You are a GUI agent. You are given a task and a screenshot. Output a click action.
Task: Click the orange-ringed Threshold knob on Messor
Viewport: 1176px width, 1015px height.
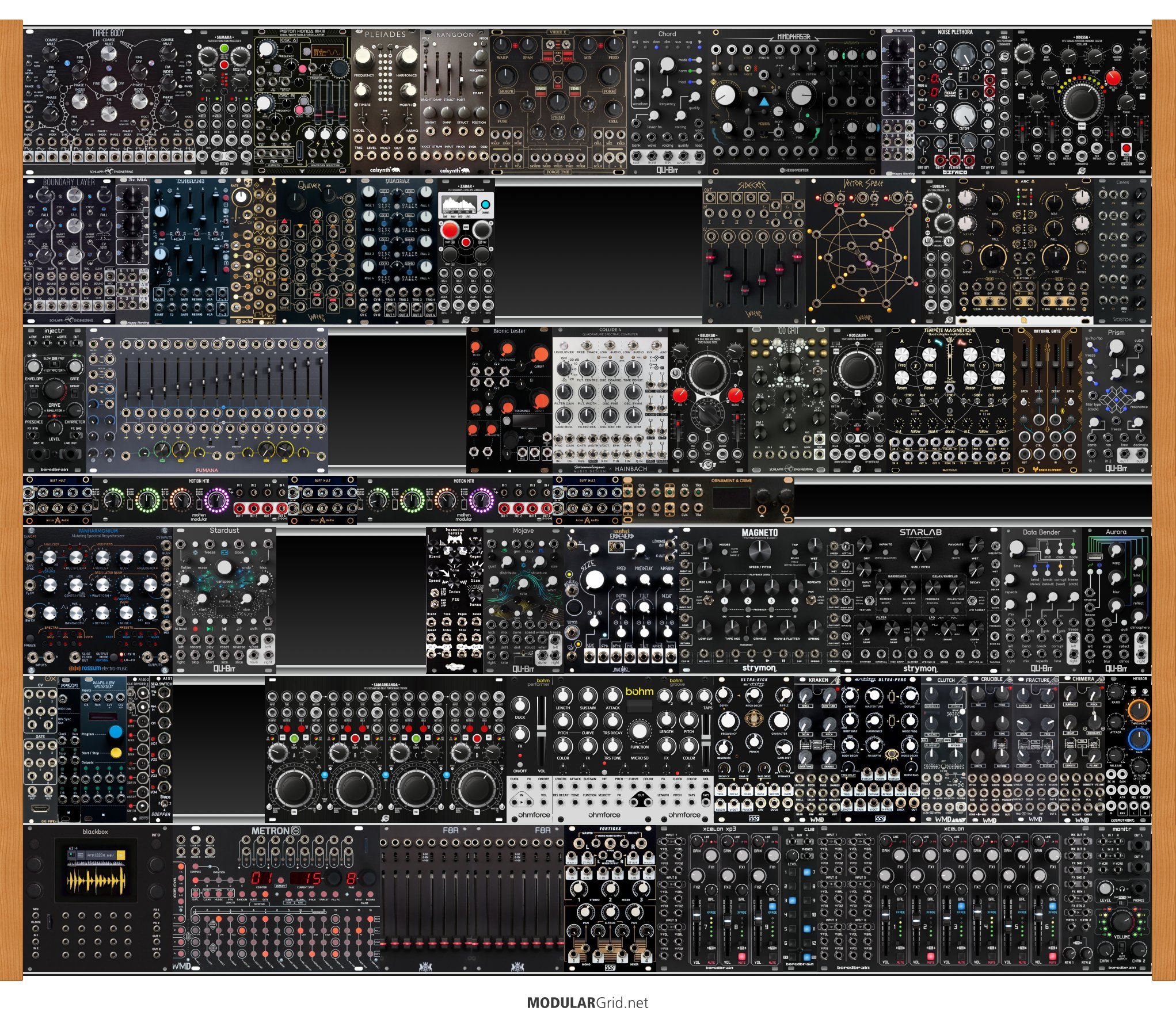tap(1138, 709)
